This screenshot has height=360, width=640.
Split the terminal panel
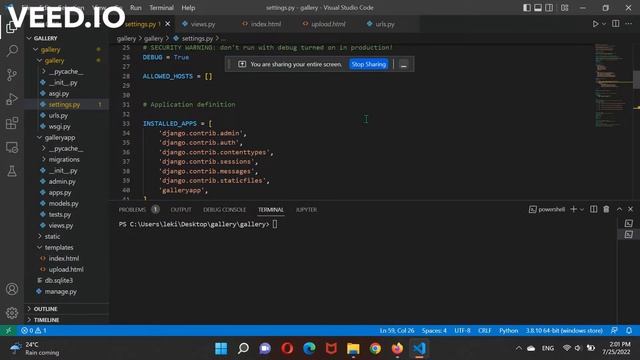tap(593, 209)
